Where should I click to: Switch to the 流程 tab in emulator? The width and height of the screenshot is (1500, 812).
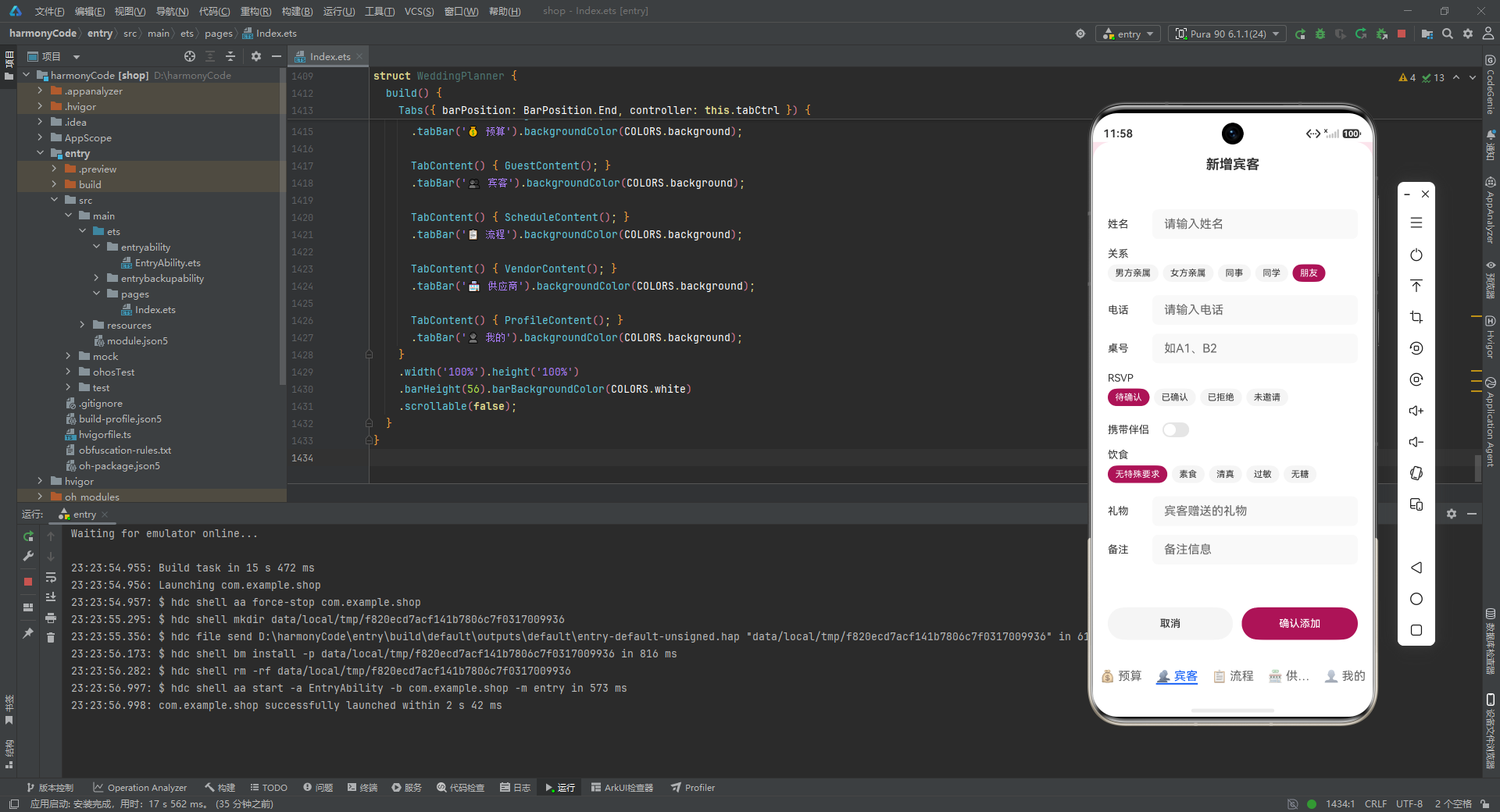[x=1234, y=676]
